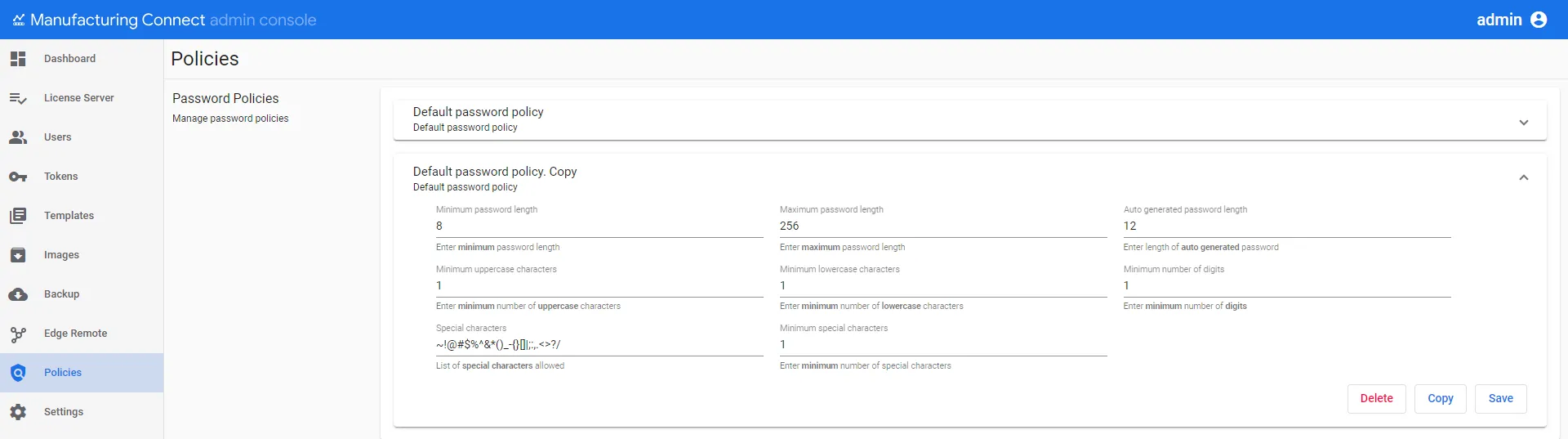
Task: Click 'Enter length of auto generated password' hint
Action: click(1201, 247)
